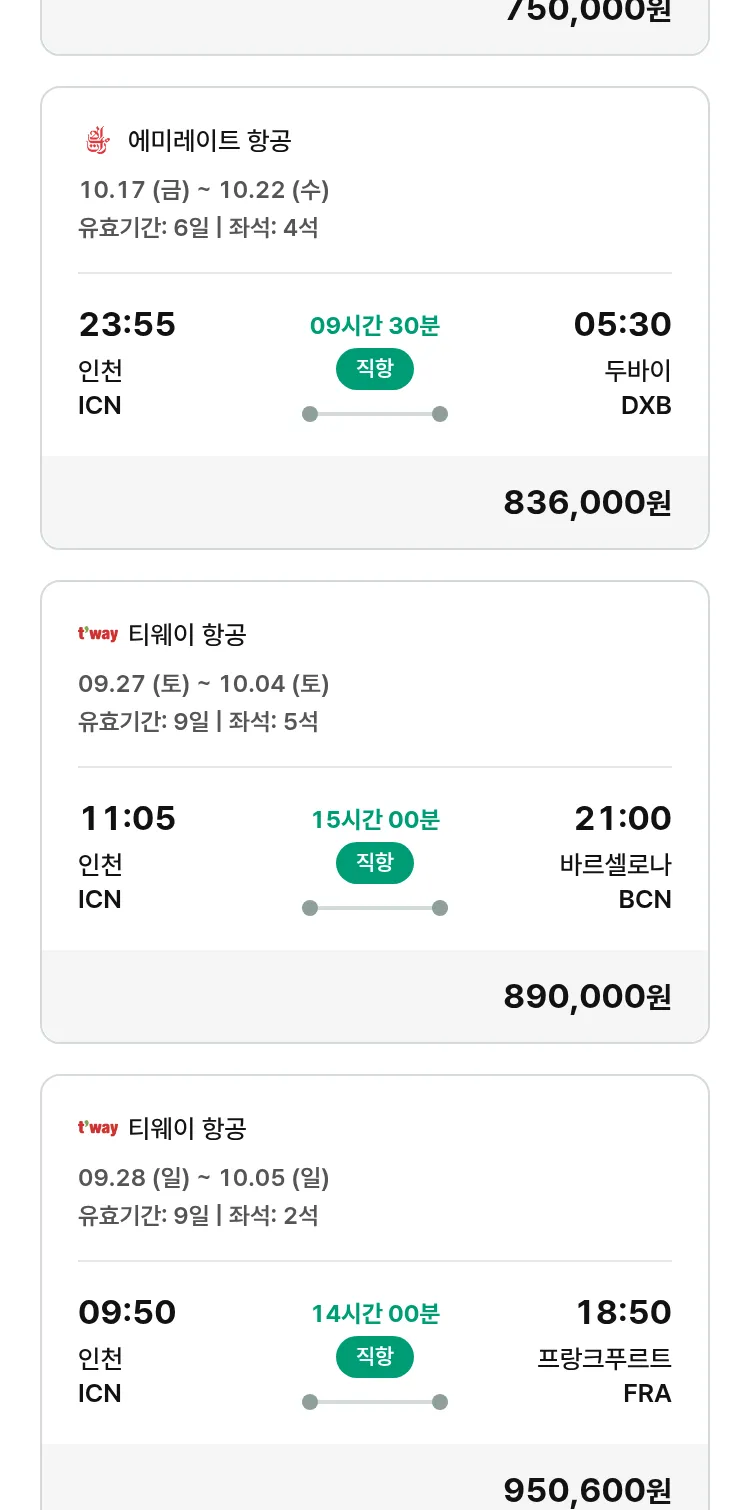Screen dimensions: 750x1510
Task: Click 티웨이 항공 name above 09.28 dates
Action: (x=187, y=1128)
